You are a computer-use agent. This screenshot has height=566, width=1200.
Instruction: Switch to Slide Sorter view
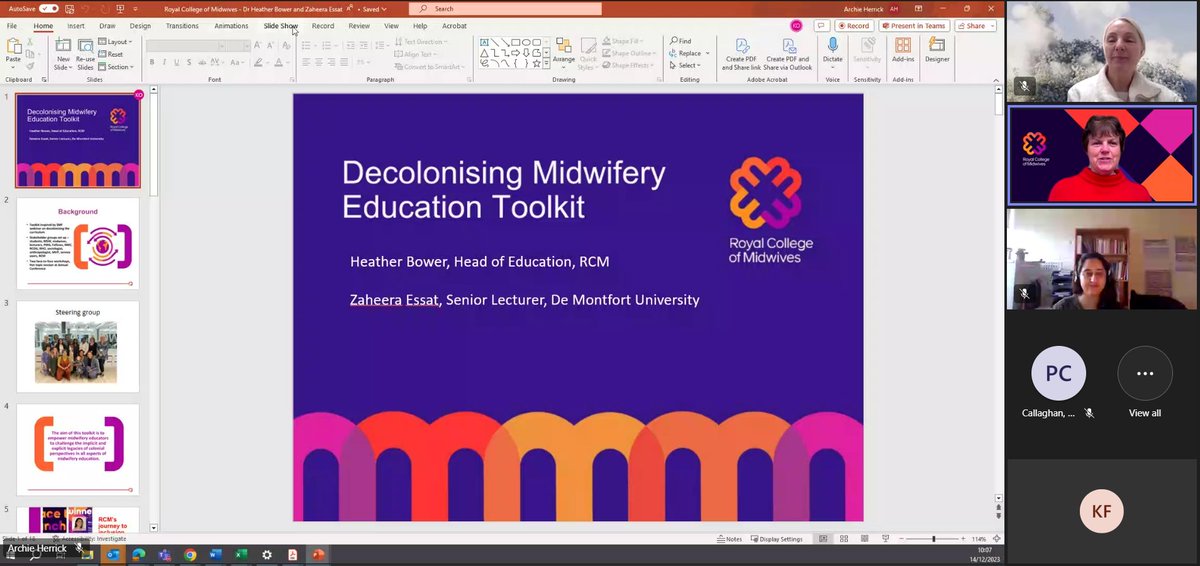click(x=845, y=539)
